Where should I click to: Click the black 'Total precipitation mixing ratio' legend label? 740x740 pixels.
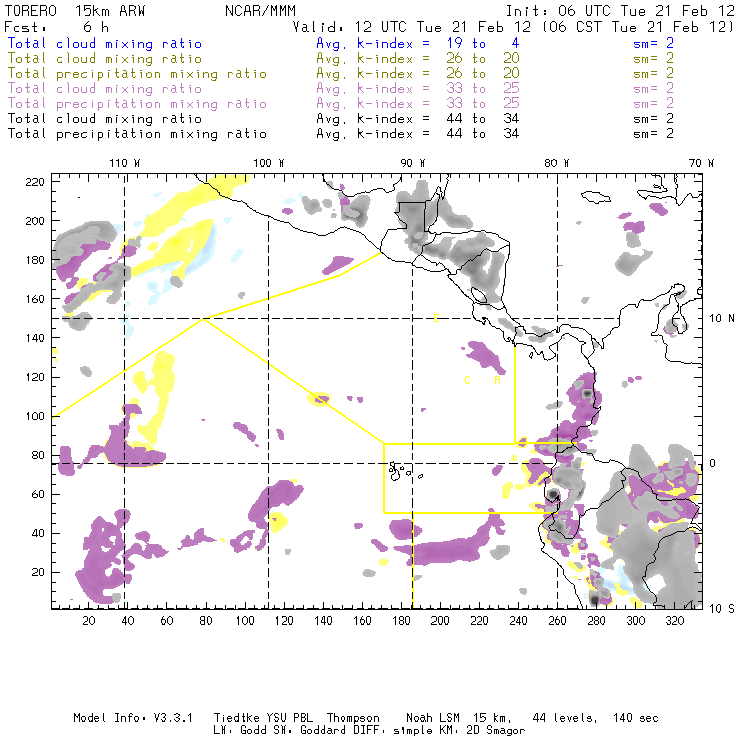(x=137, y=134)
